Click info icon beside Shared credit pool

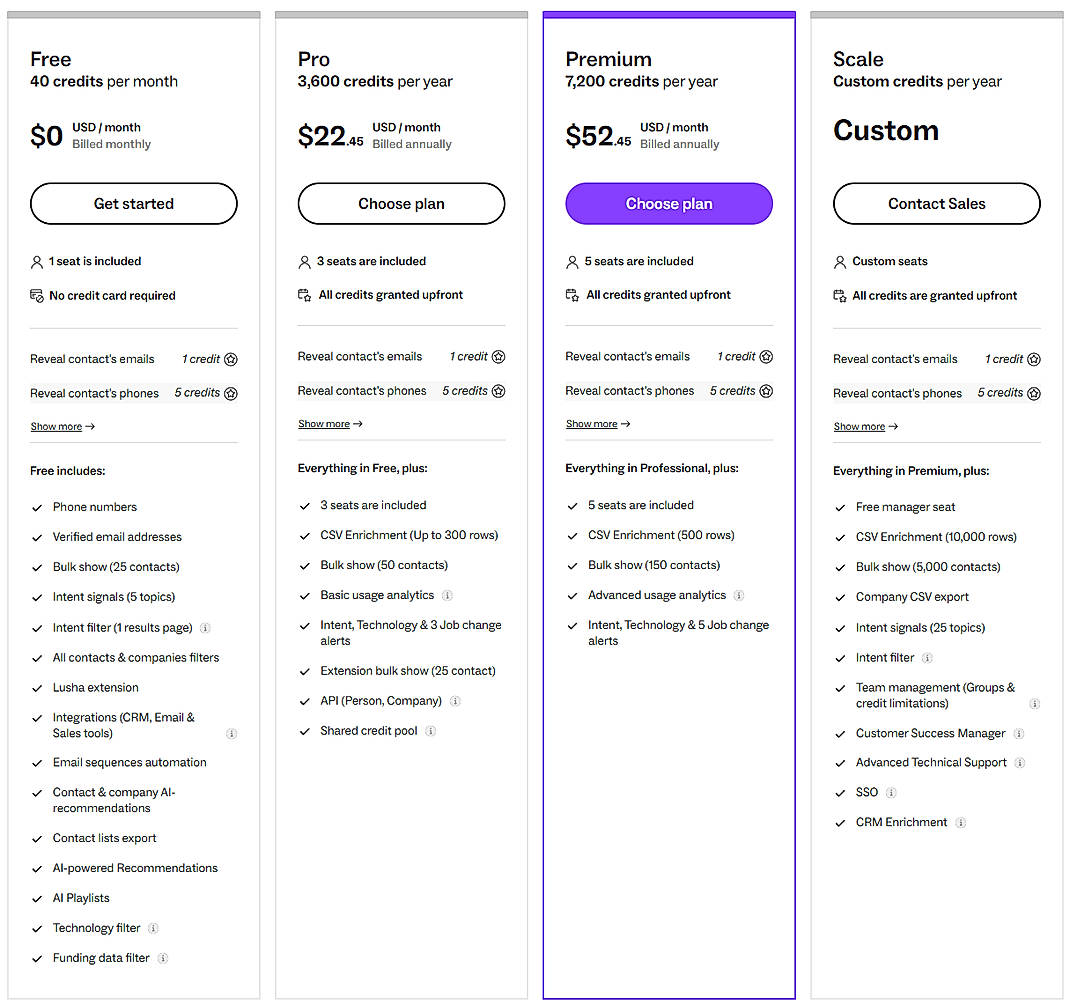(431, 731)
